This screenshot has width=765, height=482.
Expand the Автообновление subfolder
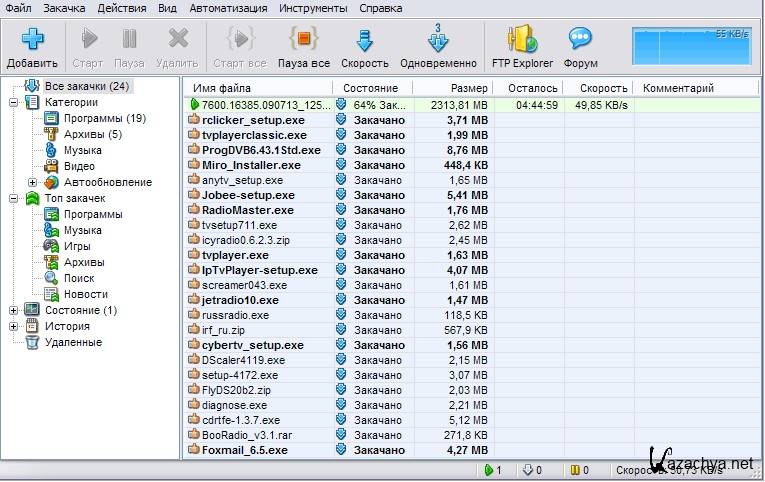(x=33, y=182)
